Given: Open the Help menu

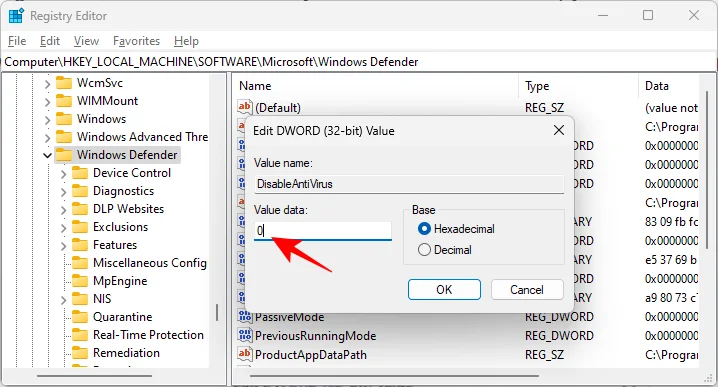Looking at the screenshot, I should (x=186, y=41).
